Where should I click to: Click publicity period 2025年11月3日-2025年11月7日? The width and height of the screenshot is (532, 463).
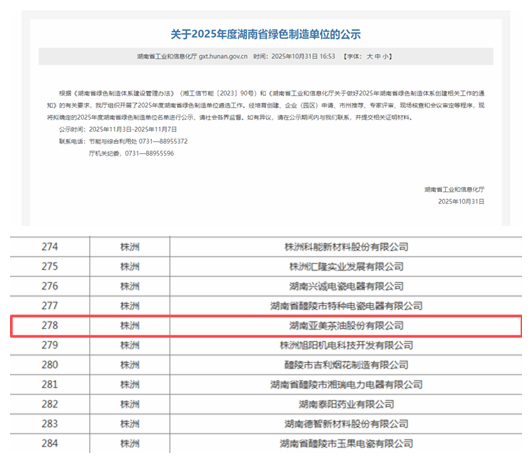click(x=133, y=129)
